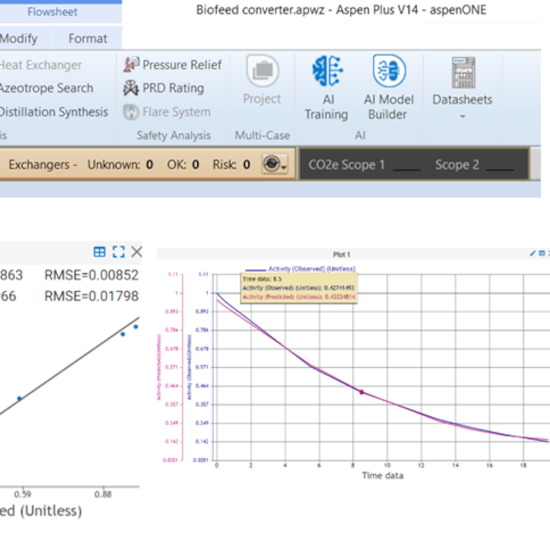The image size is (550, 550).
Task: Close the parity chart panel
Action: (136, 252)
